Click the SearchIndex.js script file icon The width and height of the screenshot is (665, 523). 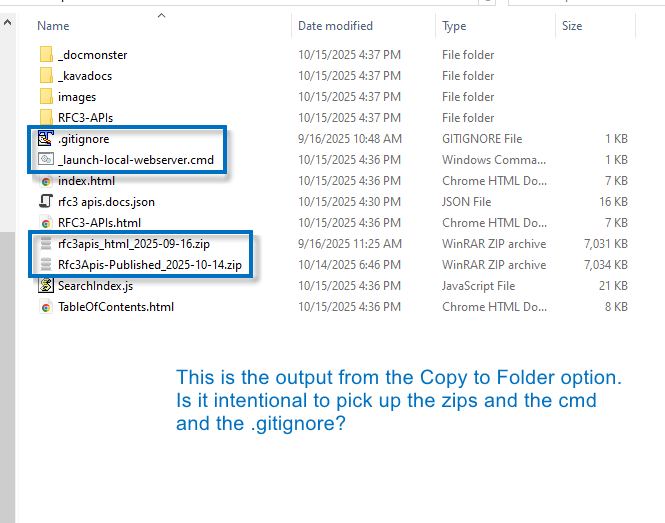[45, 286]
